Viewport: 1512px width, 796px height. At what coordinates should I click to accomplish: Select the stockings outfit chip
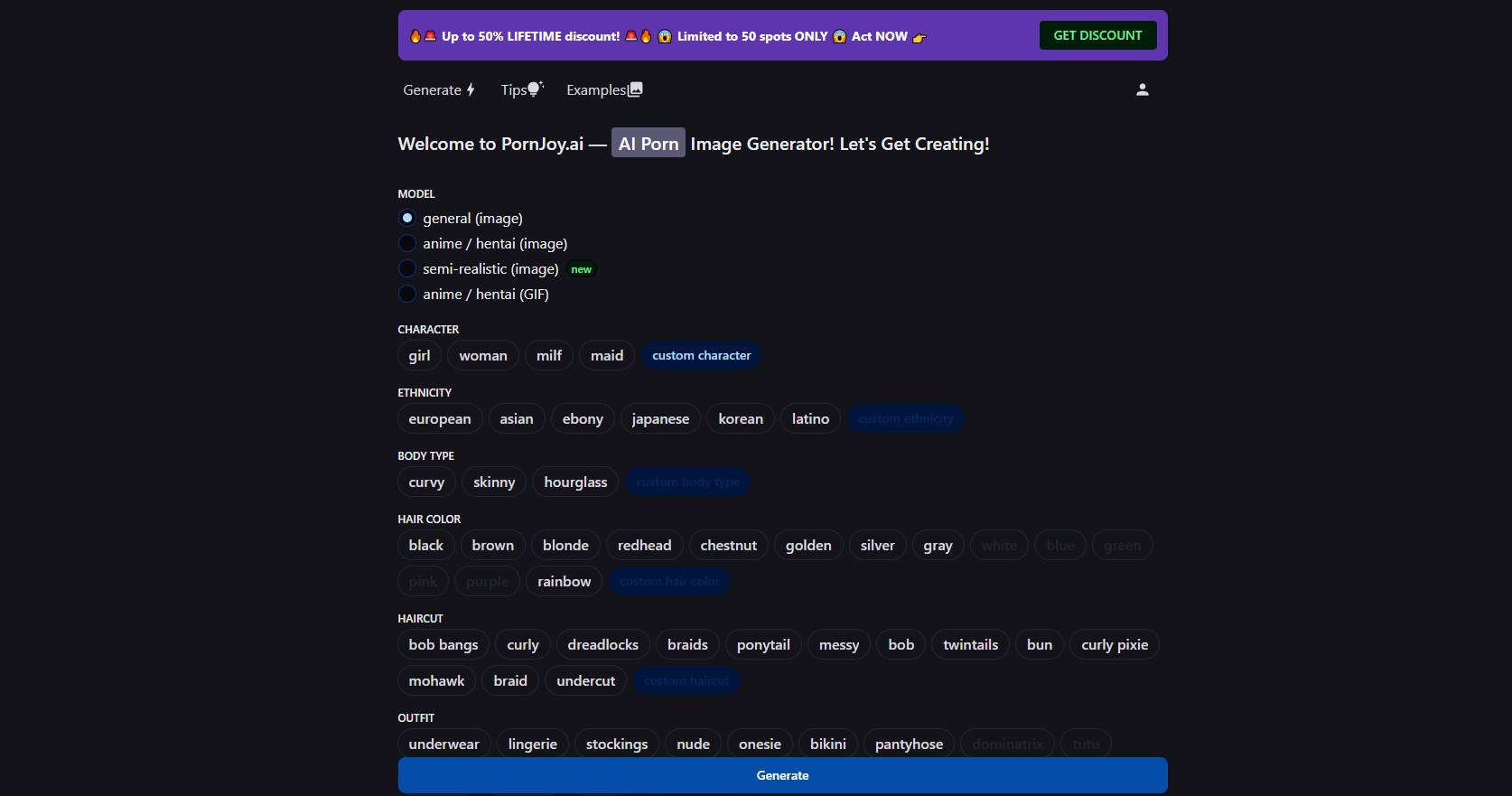click(x=617, y=743)
